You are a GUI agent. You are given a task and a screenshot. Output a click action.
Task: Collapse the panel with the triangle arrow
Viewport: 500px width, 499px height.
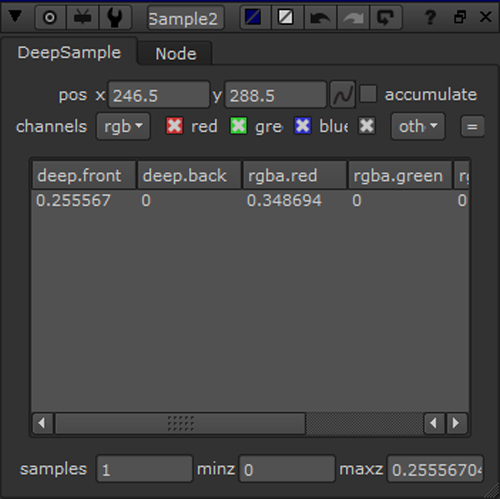pyautogui.click(x=15, y=16)
